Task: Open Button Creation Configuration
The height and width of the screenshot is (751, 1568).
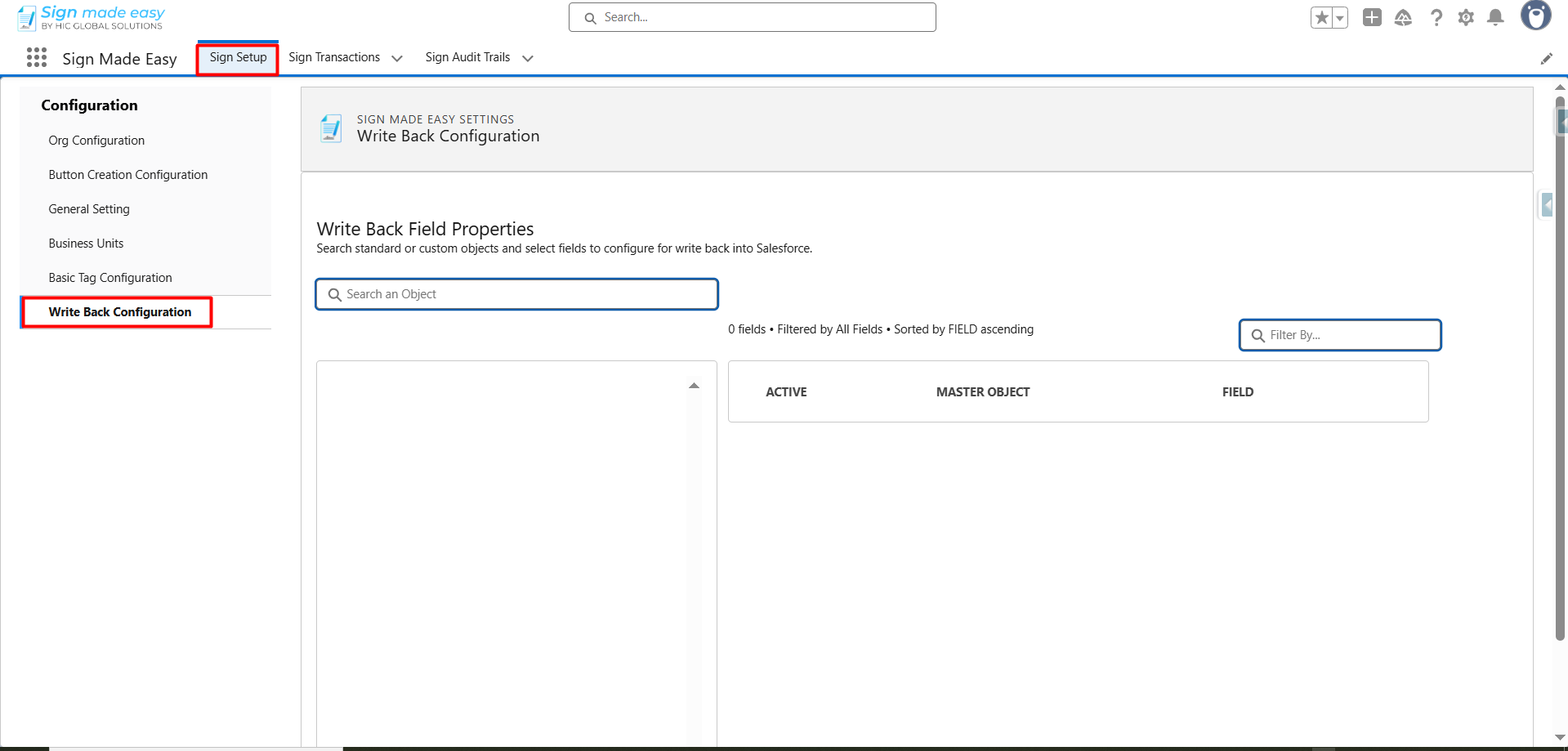Action: (128, 175)
